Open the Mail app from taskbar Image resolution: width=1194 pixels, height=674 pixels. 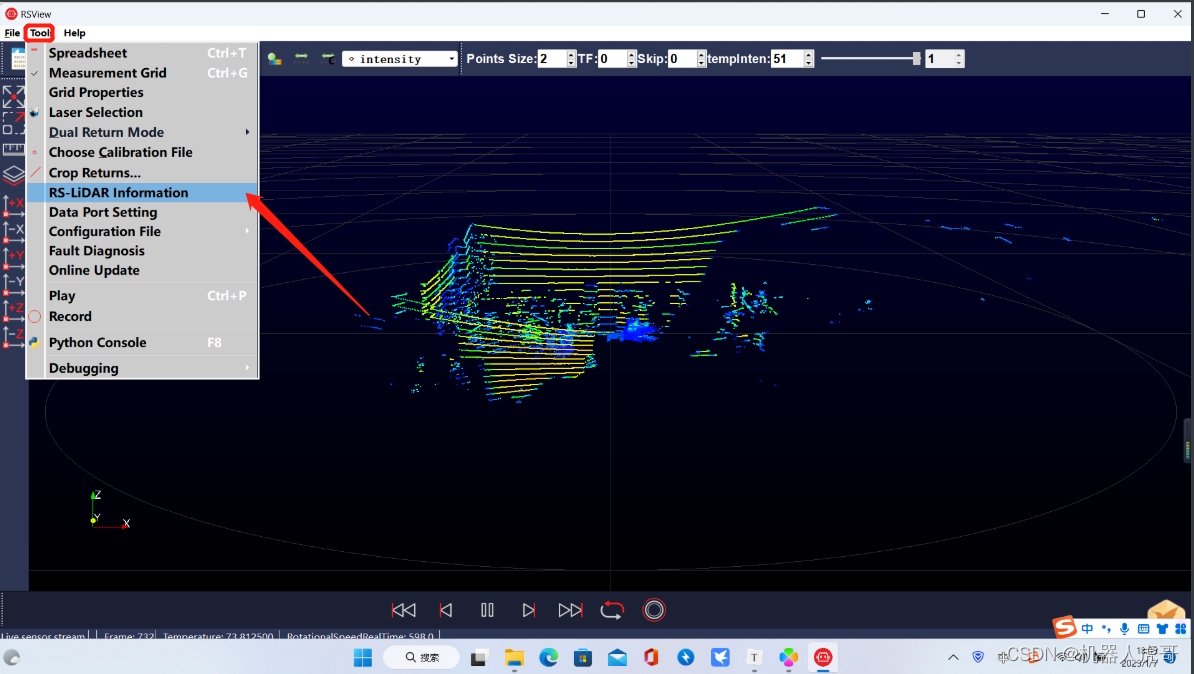point(618,657)
